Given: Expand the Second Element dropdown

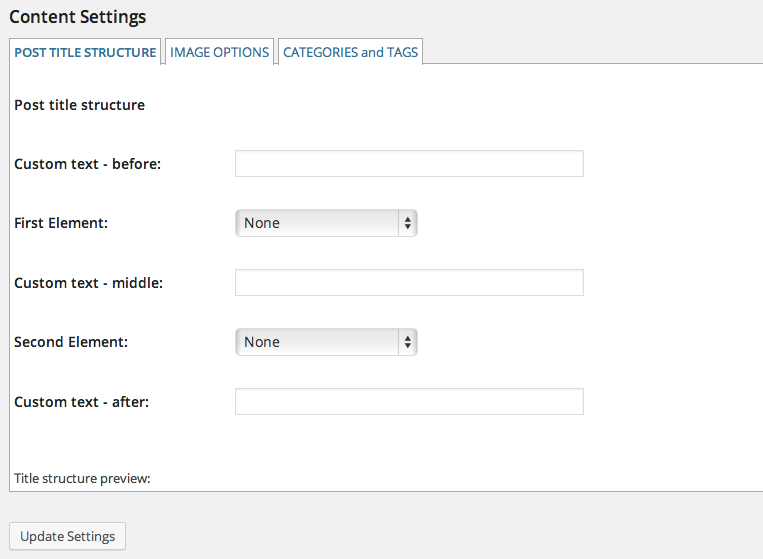Looking at the screenshot, I should tap(326, 342).
